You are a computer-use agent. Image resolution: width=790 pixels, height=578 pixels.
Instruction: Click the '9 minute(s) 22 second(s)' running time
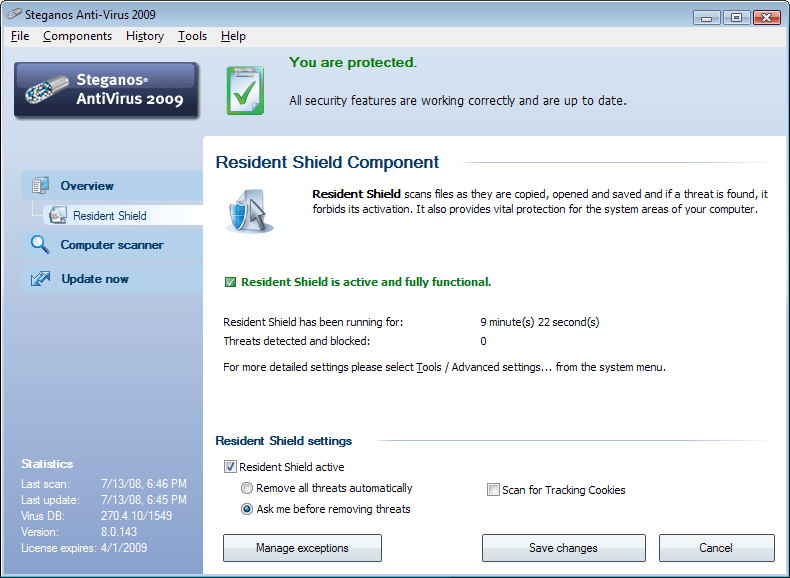[x=540, y=322]
